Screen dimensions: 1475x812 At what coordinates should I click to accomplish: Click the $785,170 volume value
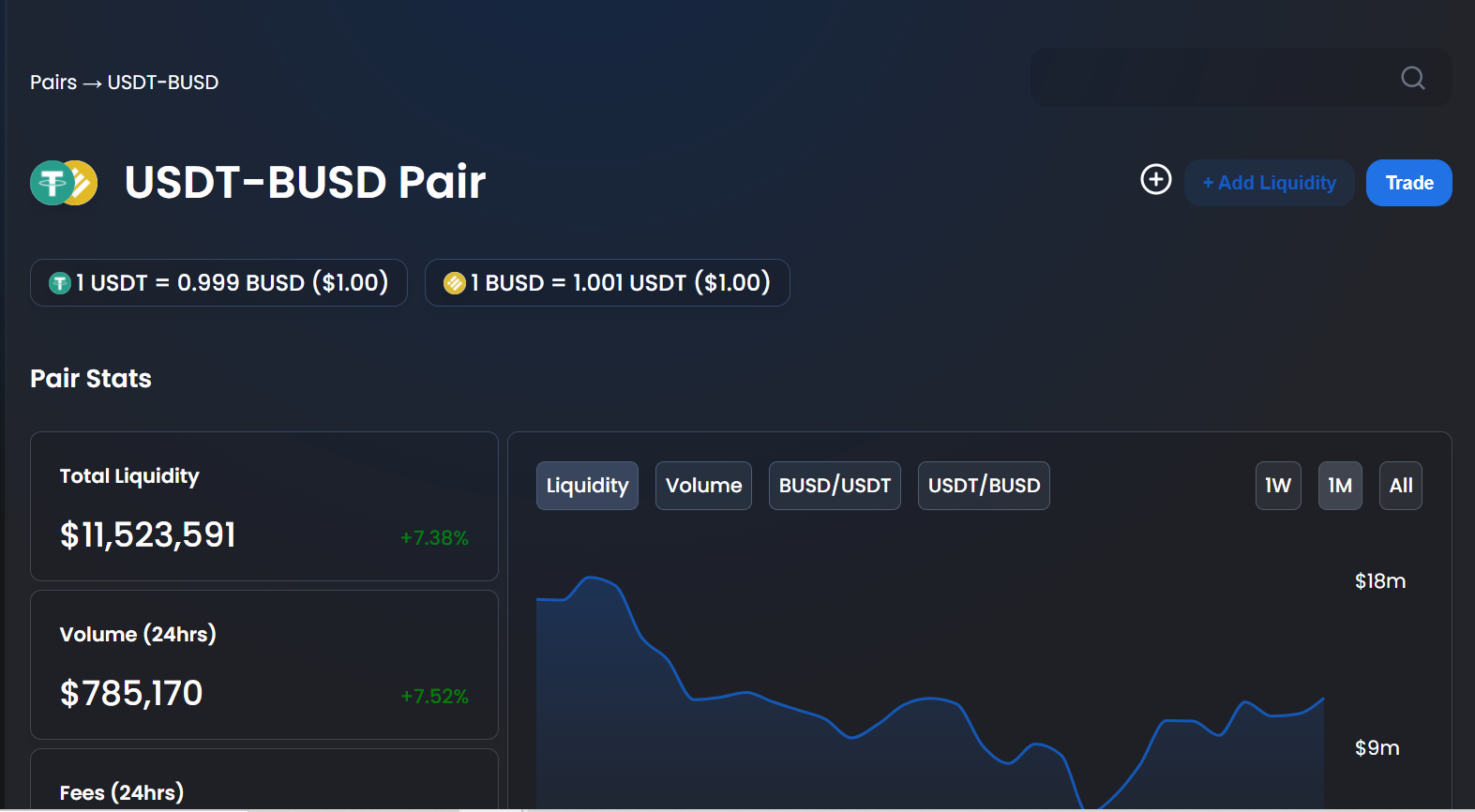(x=131, y=694)
